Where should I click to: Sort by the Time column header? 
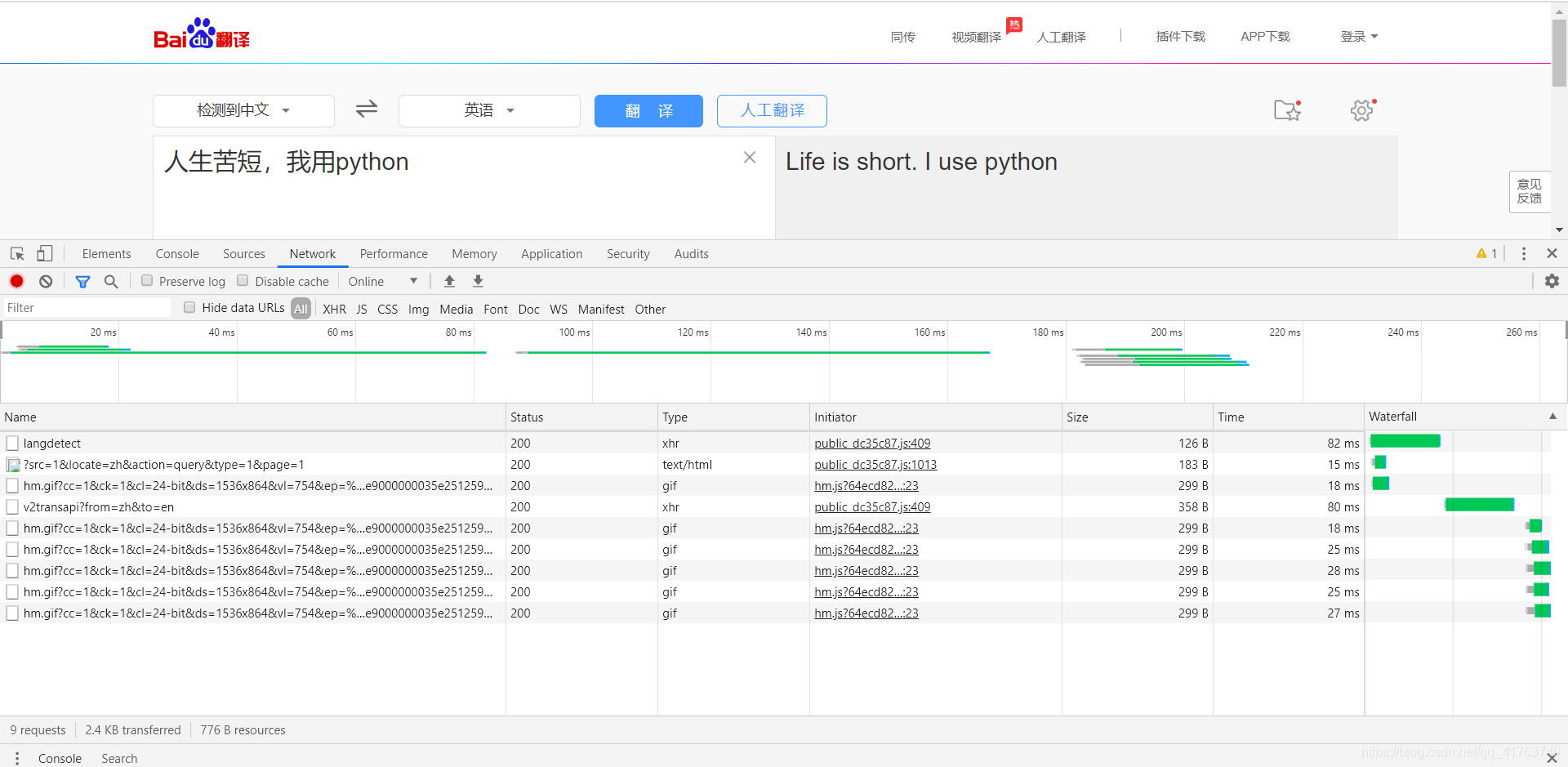pos(1288,417)
